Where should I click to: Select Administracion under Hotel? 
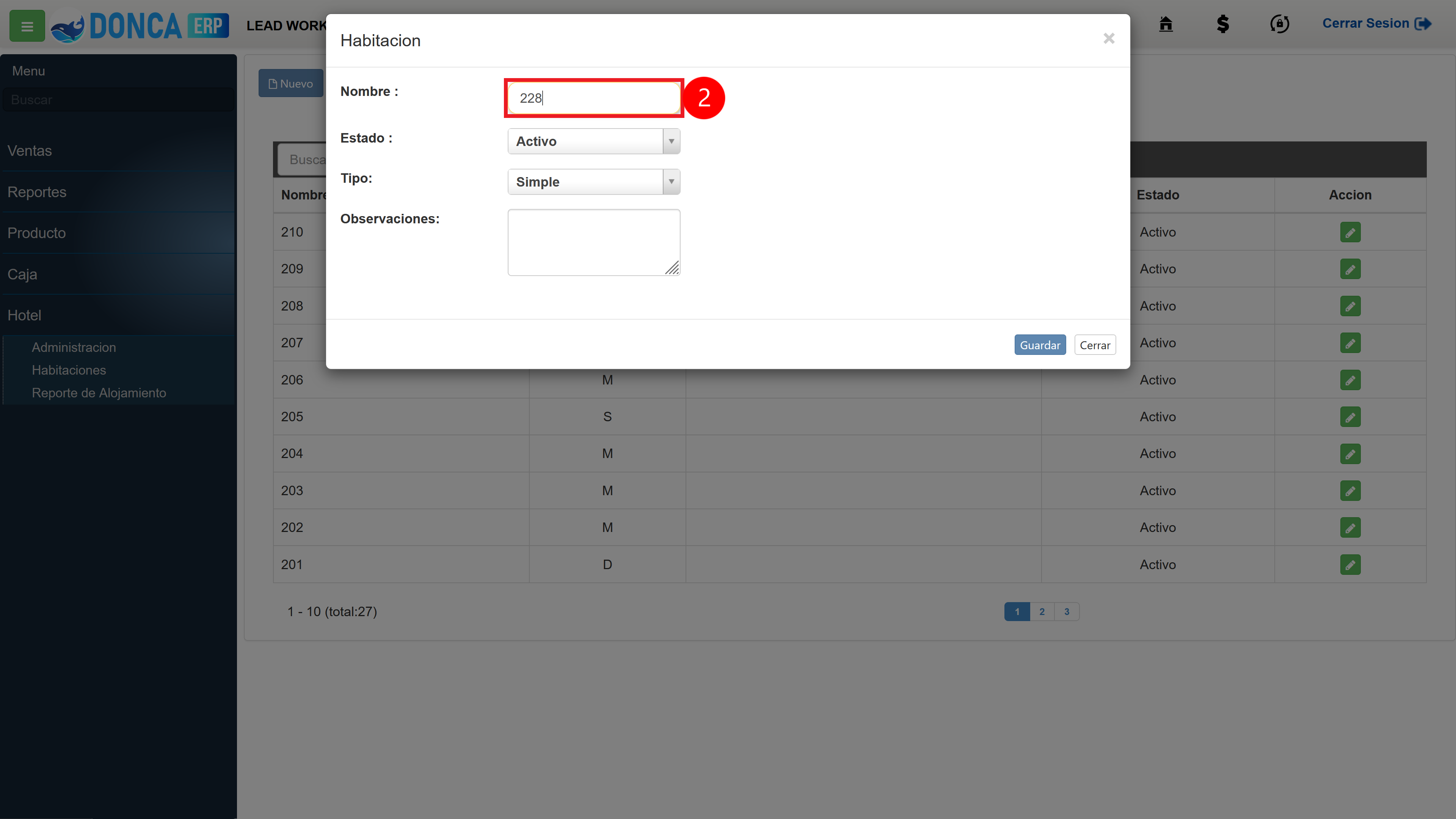pos(74,347)
